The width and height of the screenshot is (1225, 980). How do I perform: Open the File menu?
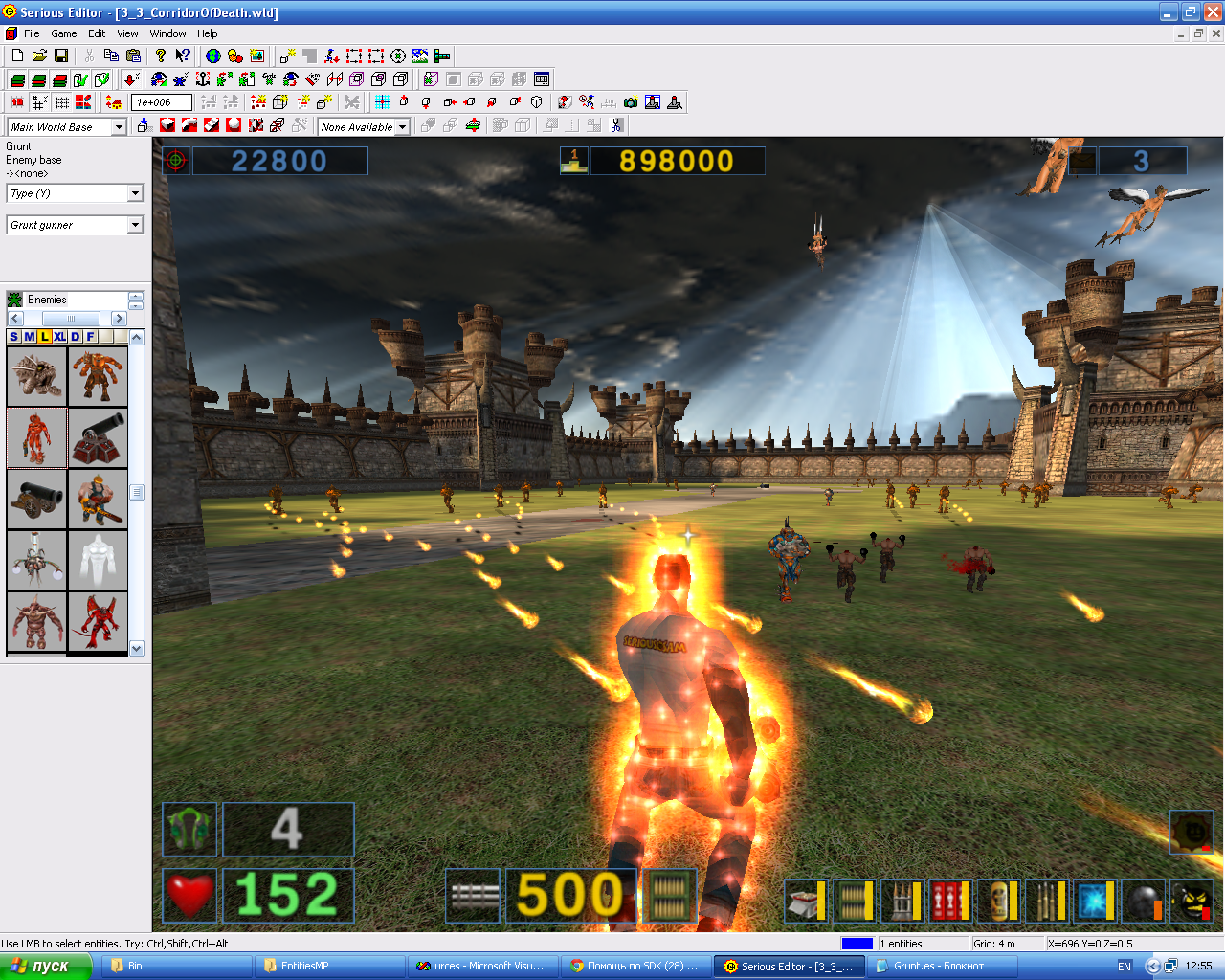(x=32, y=33)
